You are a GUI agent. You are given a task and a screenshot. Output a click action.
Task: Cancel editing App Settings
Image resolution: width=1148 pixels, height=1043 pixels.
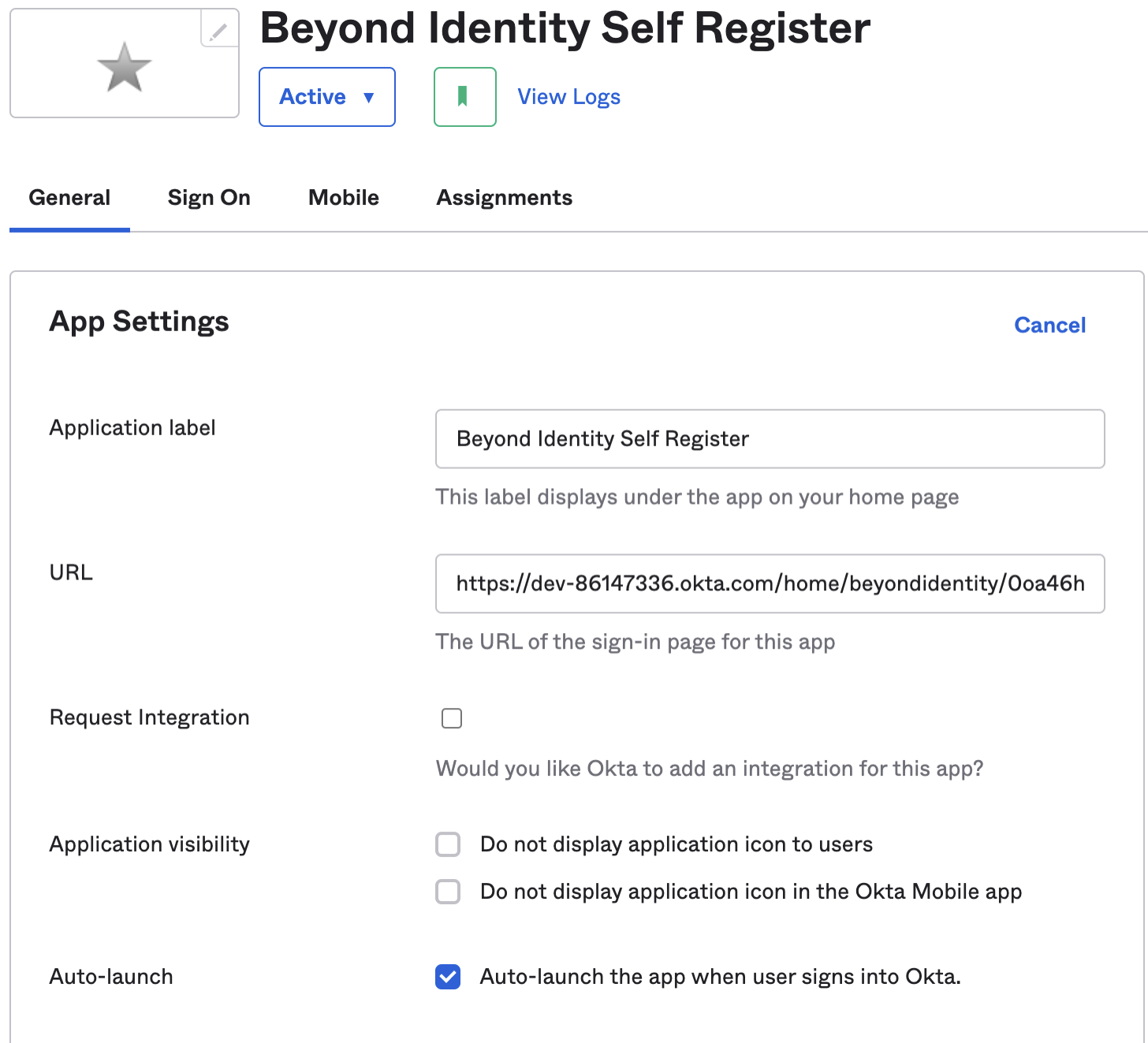[1049, 325]
